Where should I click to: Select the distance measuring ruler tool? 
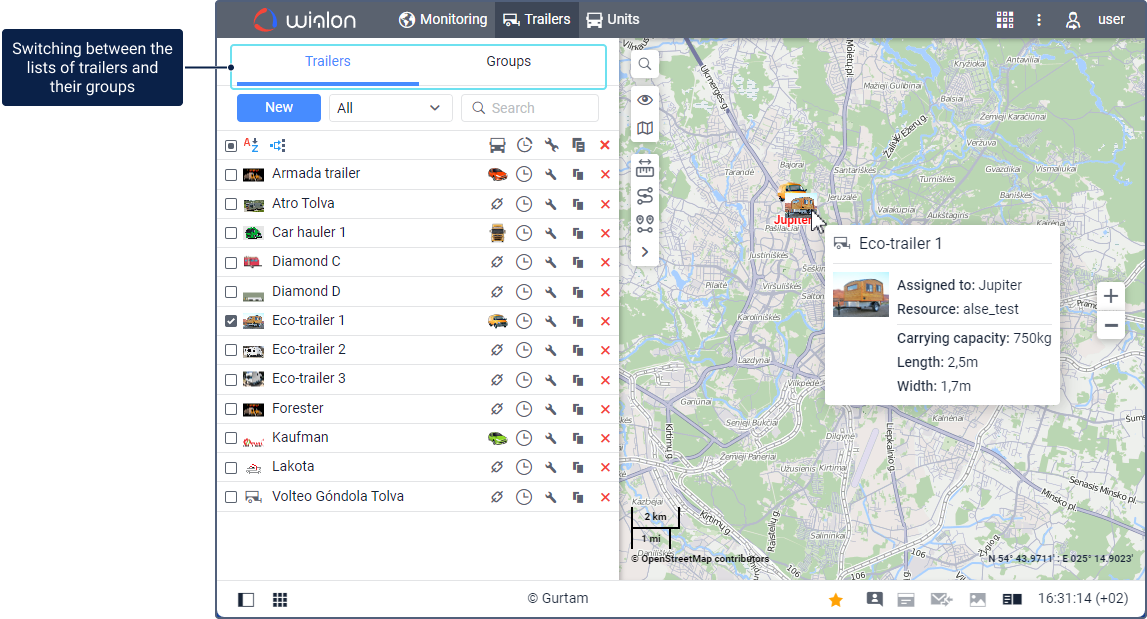click(644, 168)
